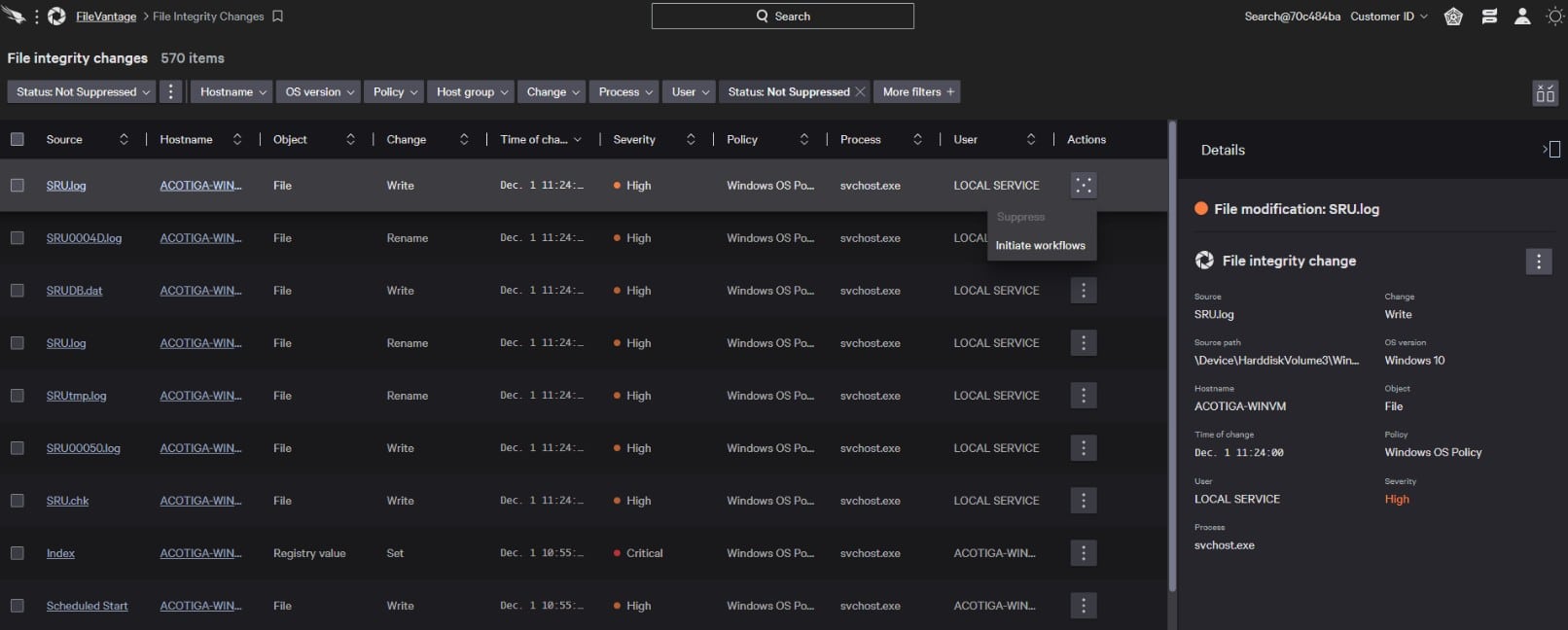This screenshot has height=630, width=1568.
Task: Open actions menu for SRU00050.log row
Action: tap(1084, 448)
